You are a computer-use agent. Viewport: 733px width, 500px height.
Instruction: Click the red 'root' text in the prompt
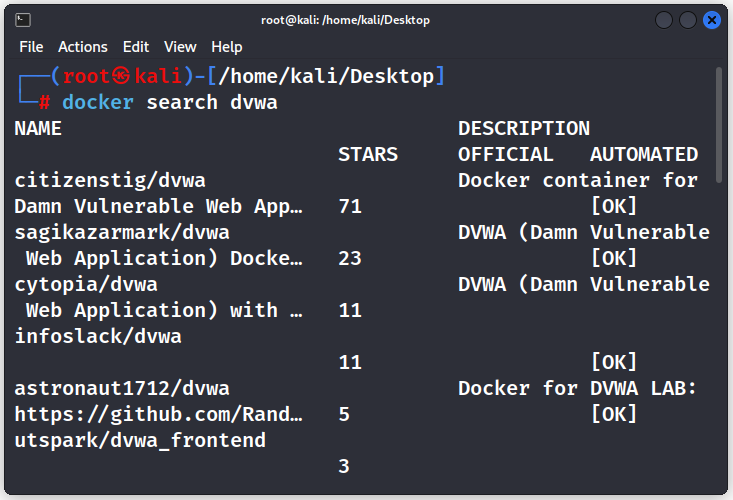click(x=86, y=76)
